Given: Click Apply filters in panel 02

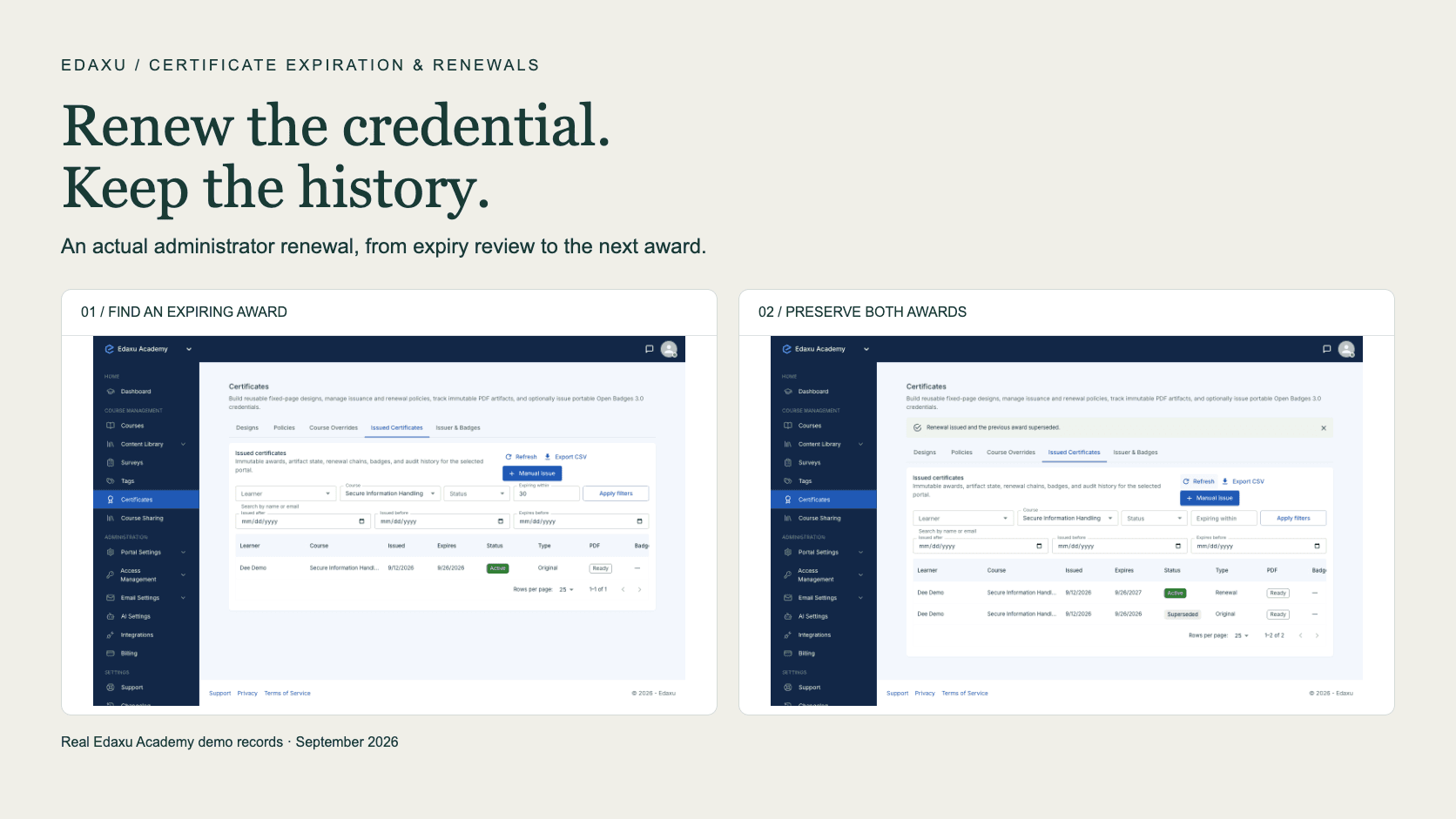Looking at the screenshot, I should 1293,518.
